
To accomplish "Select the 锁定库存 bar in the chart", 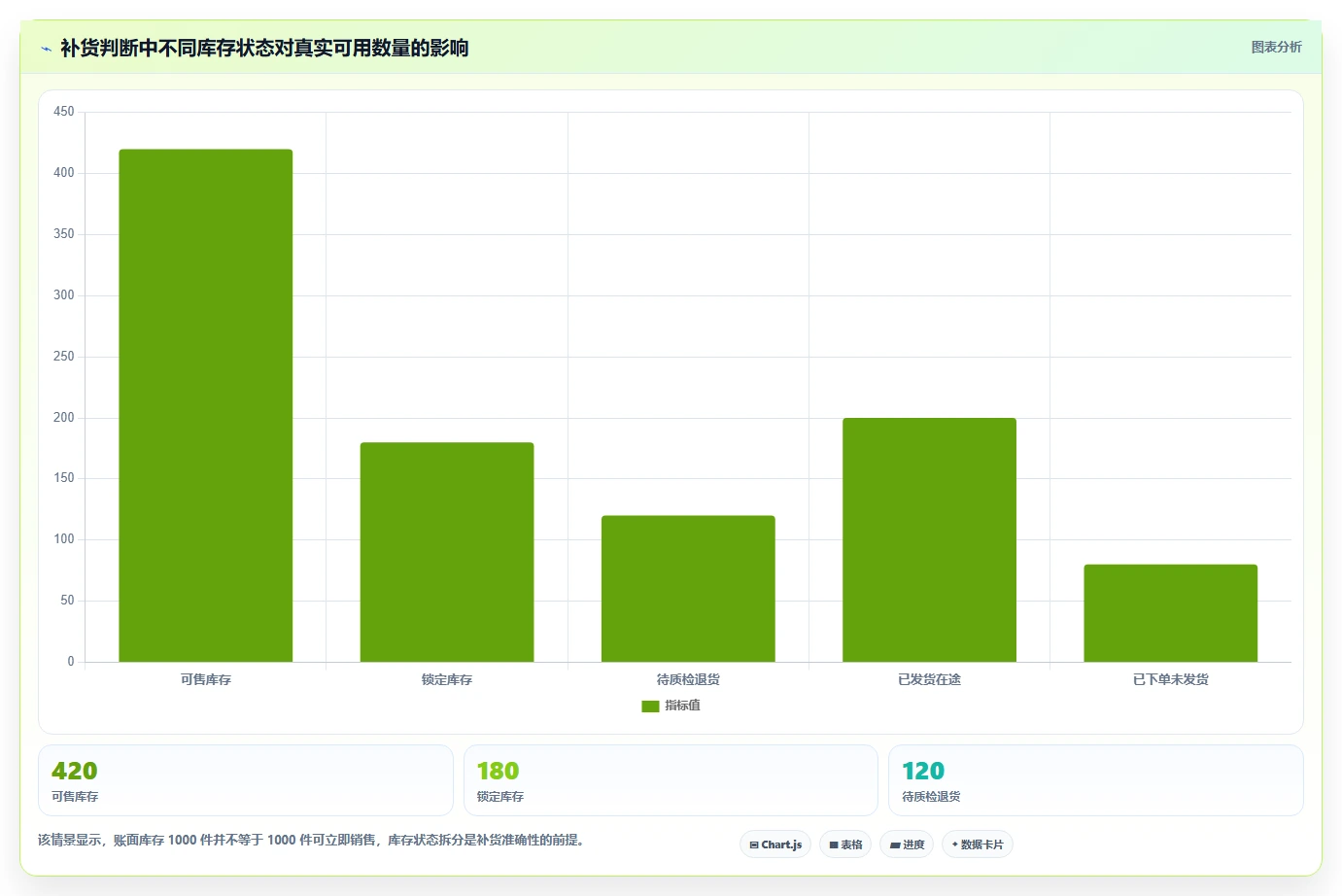I will click(x=447, y=552).
